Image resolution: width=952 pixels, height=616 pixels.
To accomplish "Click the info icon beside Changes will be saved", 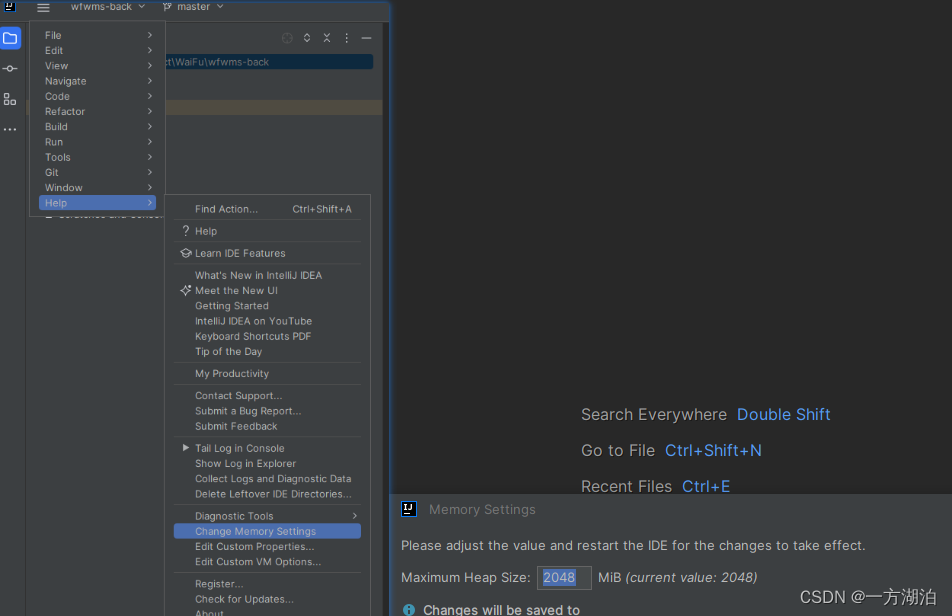I will (x=409, y=609).
